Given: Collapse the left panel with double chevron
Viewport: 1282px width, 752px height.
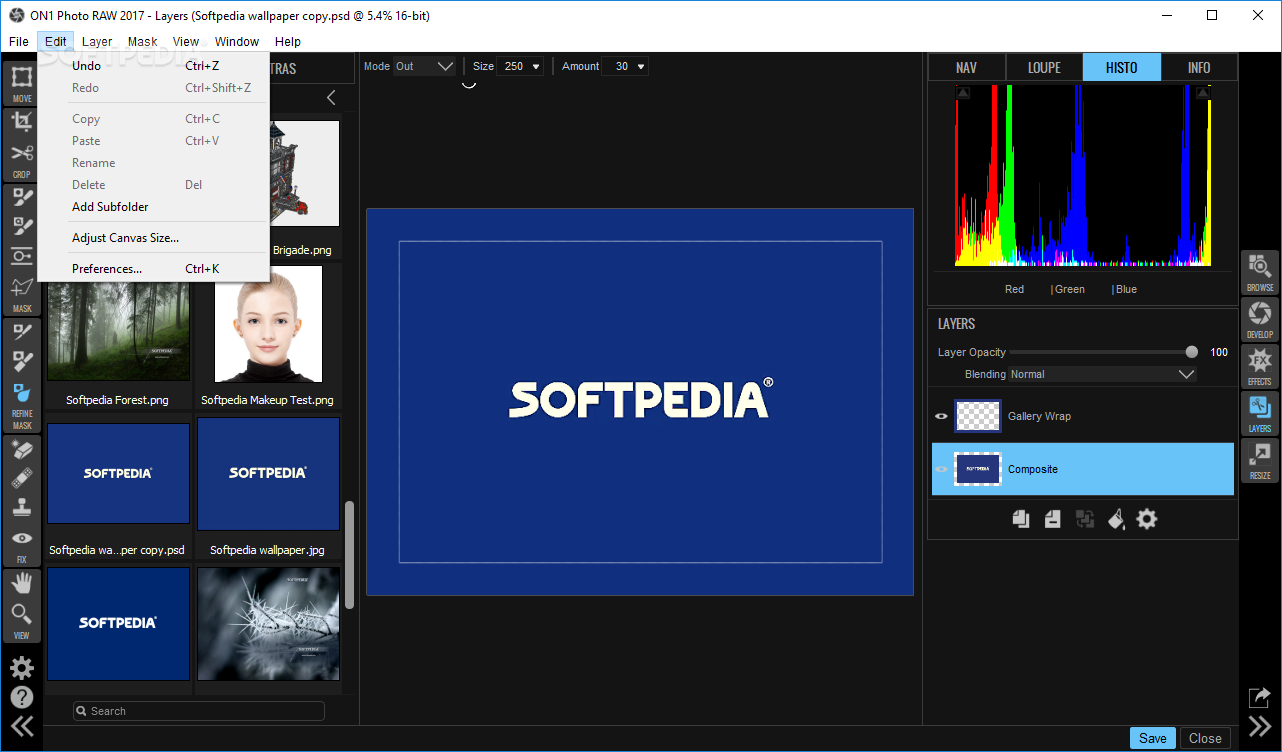Looking at the screenshot, I should coord(22,727).
